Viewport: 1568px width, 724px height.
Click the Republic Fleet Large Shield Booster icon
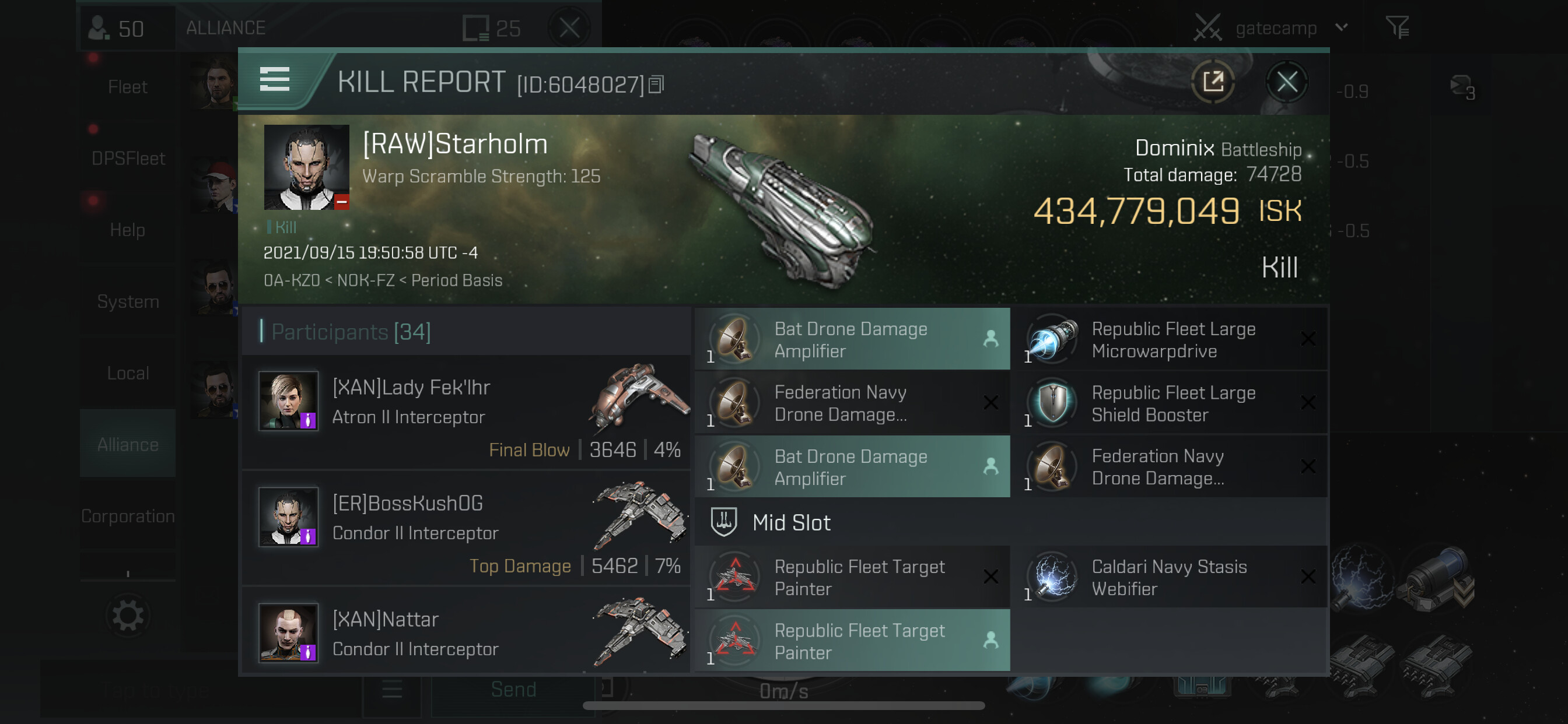pos(1051,403)
